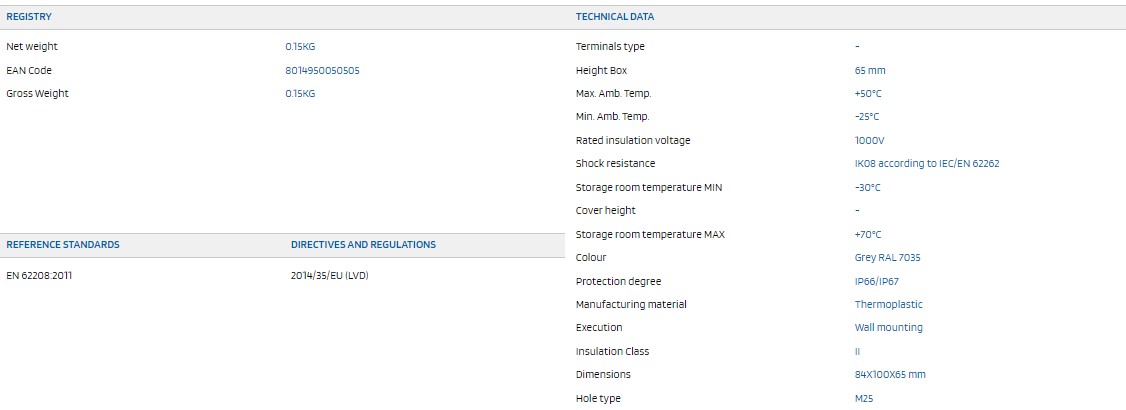Select the 84X100X65 mm dimensions value

tap(890, 375)
